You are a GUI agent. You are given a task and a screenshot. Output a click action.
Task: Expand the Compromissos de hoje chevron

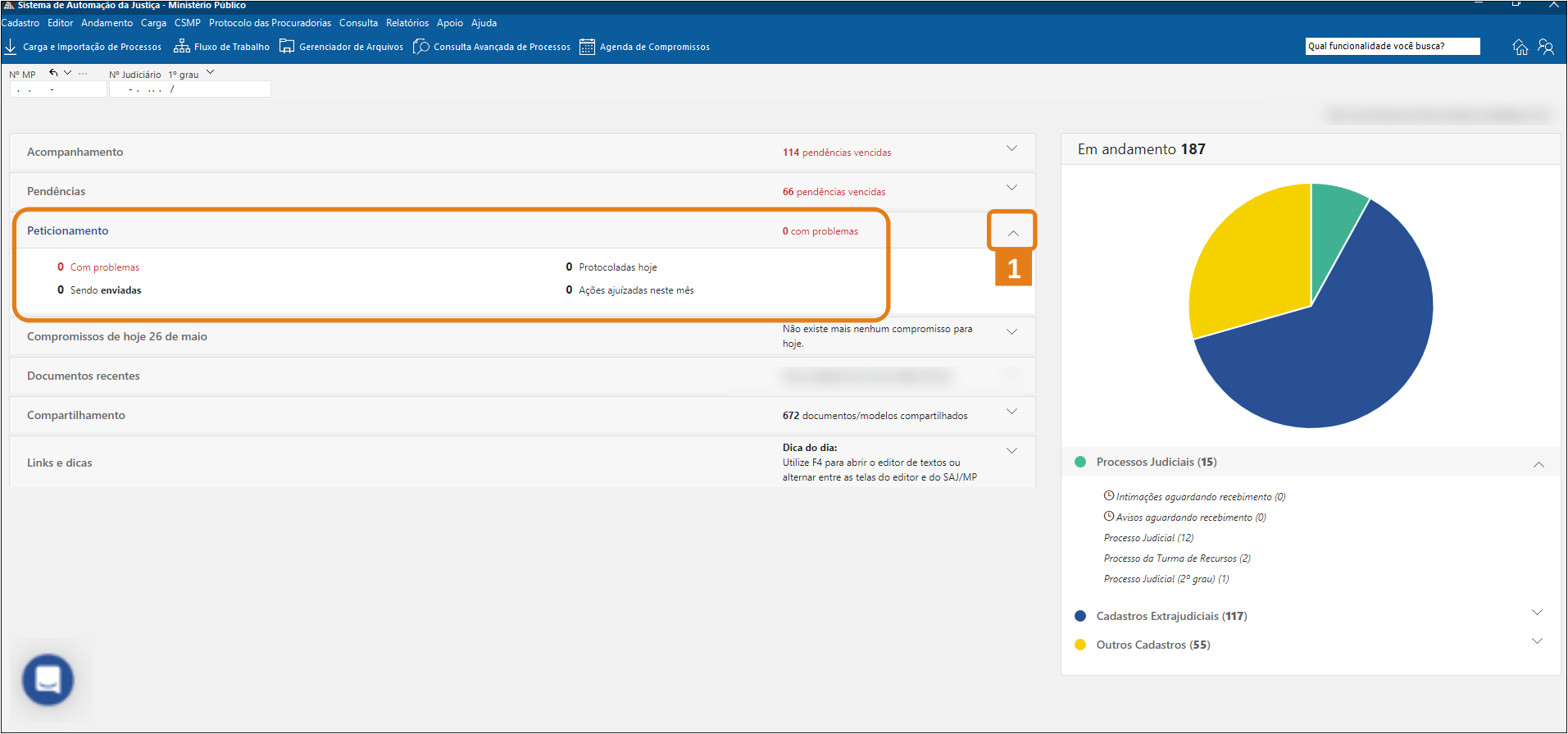1012,332
